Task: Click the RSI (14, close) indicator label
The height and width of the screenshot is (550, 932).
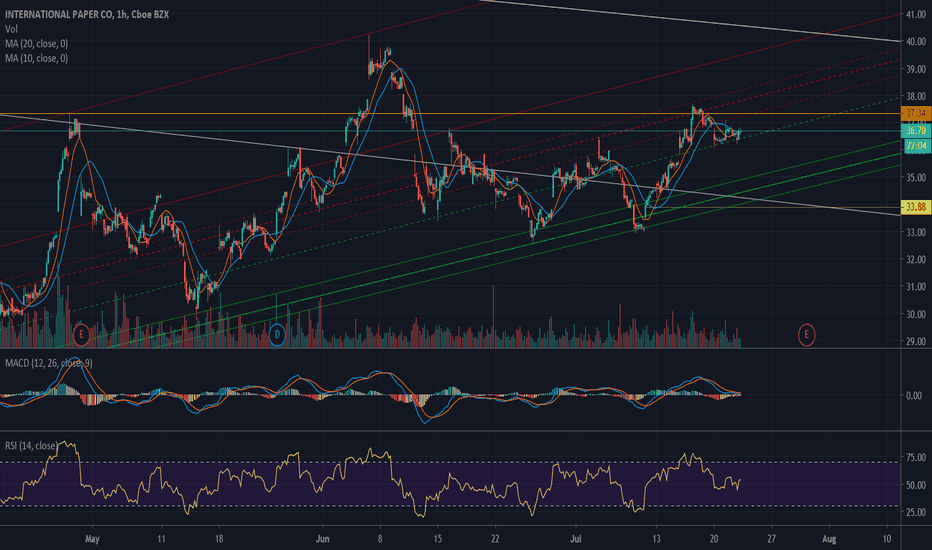Action: pos(32,445)
